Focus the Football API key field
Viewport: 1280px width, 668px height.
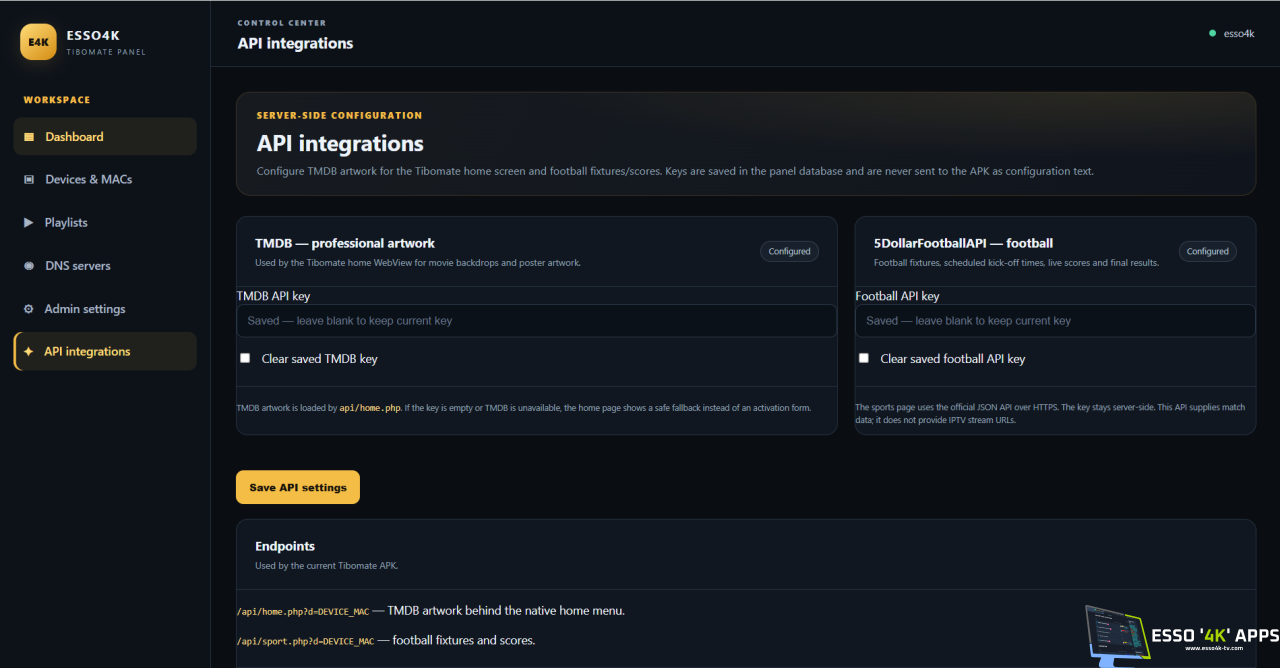(1055, 321)
